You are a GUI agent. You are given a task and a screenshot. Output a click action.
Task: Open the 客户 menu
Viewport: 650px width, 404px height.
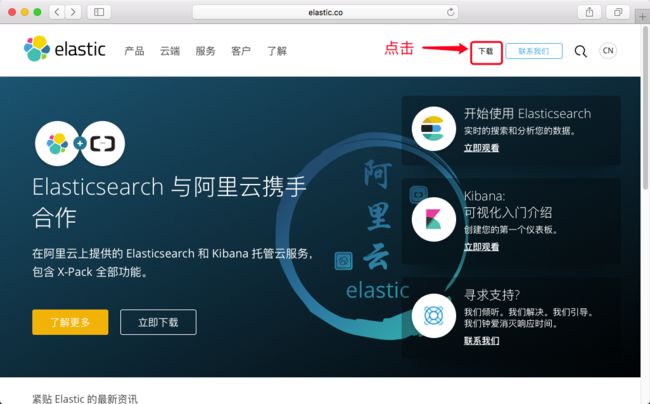click(241, 51)
